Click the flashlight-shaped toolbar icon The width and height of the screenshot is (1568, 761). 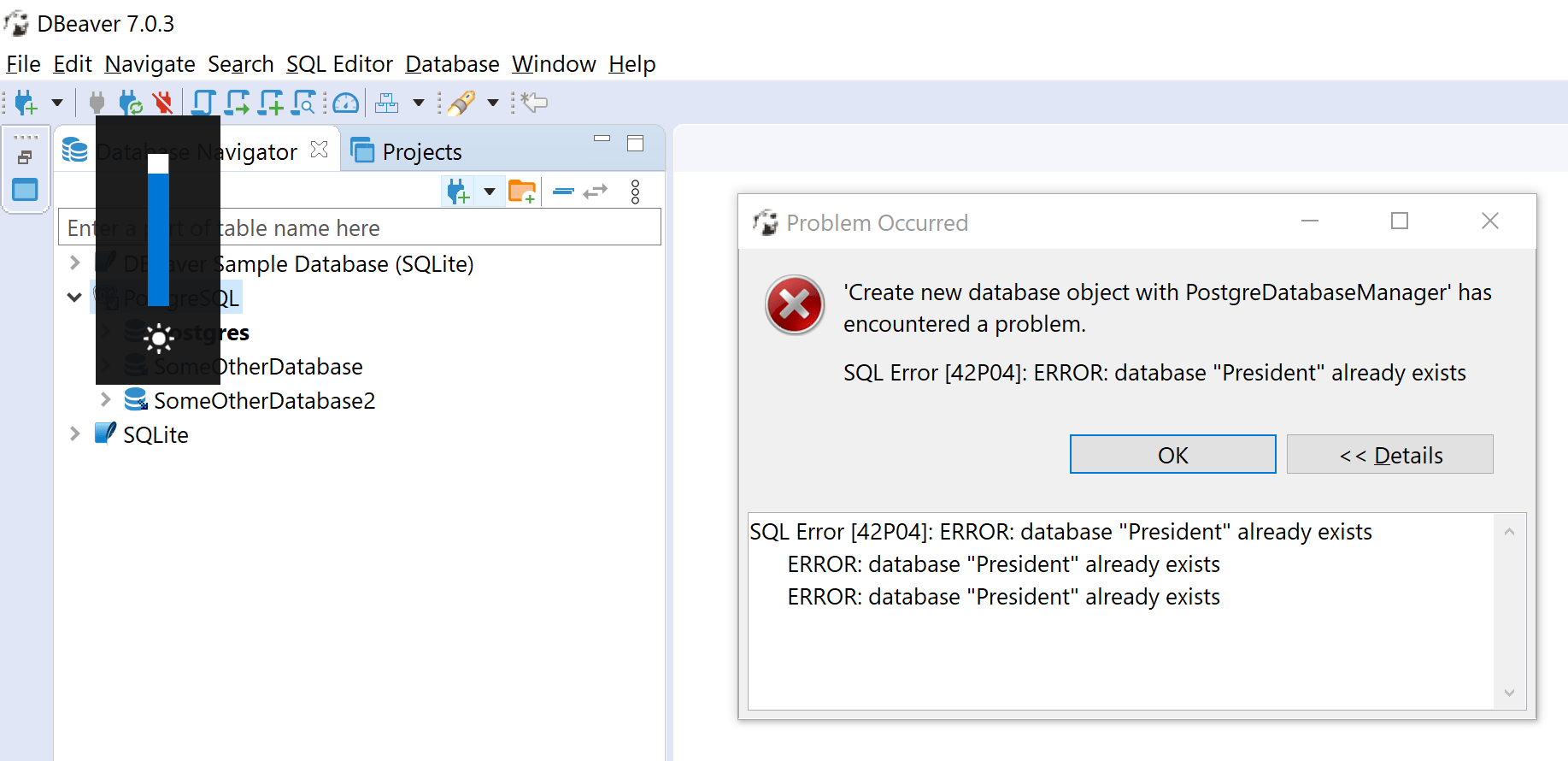461,103
